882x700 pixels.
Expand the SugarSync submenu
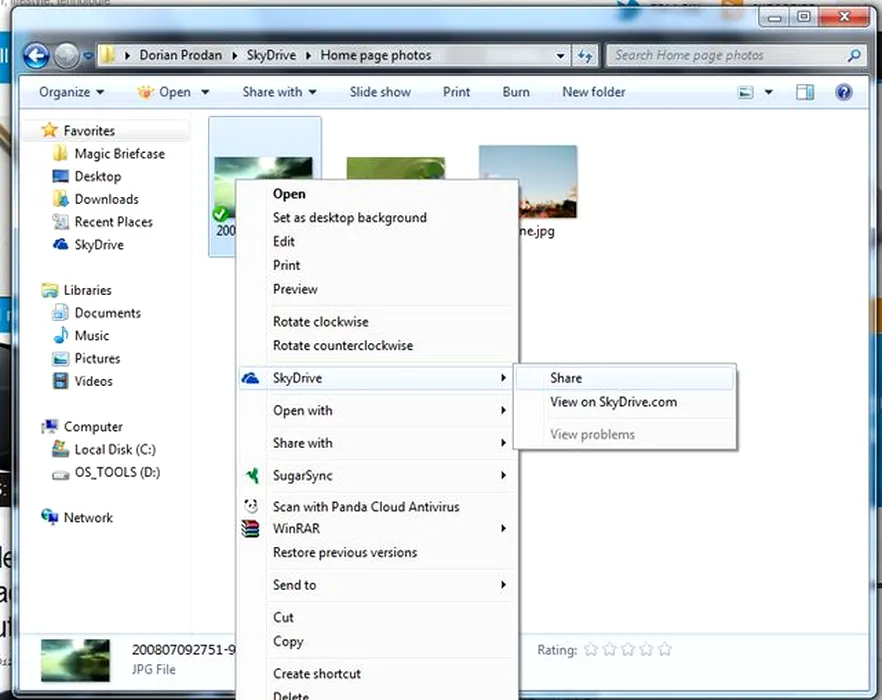point(302,476)
